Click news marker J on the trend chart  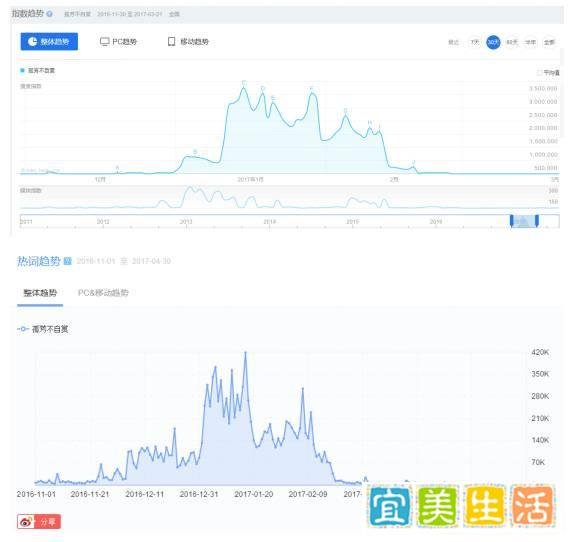coord(414,162)
